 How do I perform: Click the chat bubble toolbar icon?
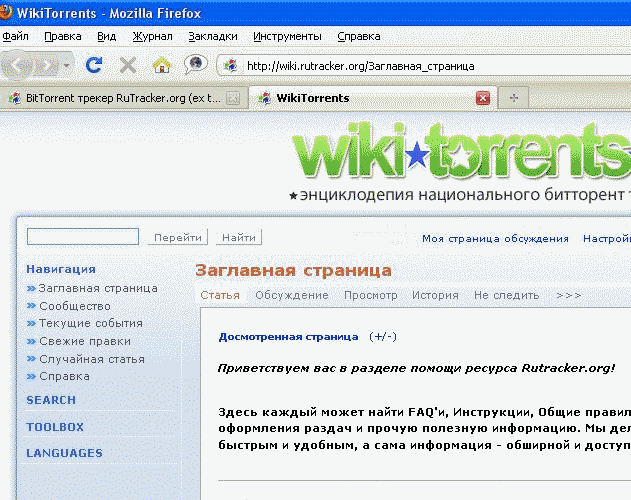pos(196,65)
